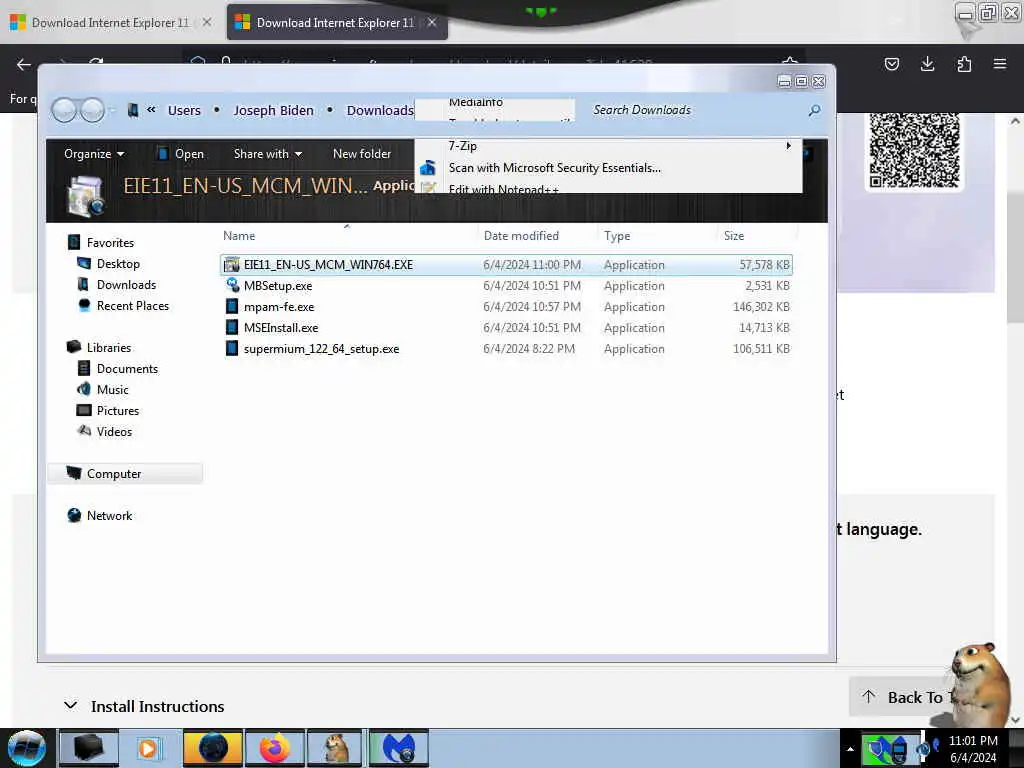Screen dimensions: 1024x768
Task: Click the MBSetup.exe file icon
Action: click(232, 285)
